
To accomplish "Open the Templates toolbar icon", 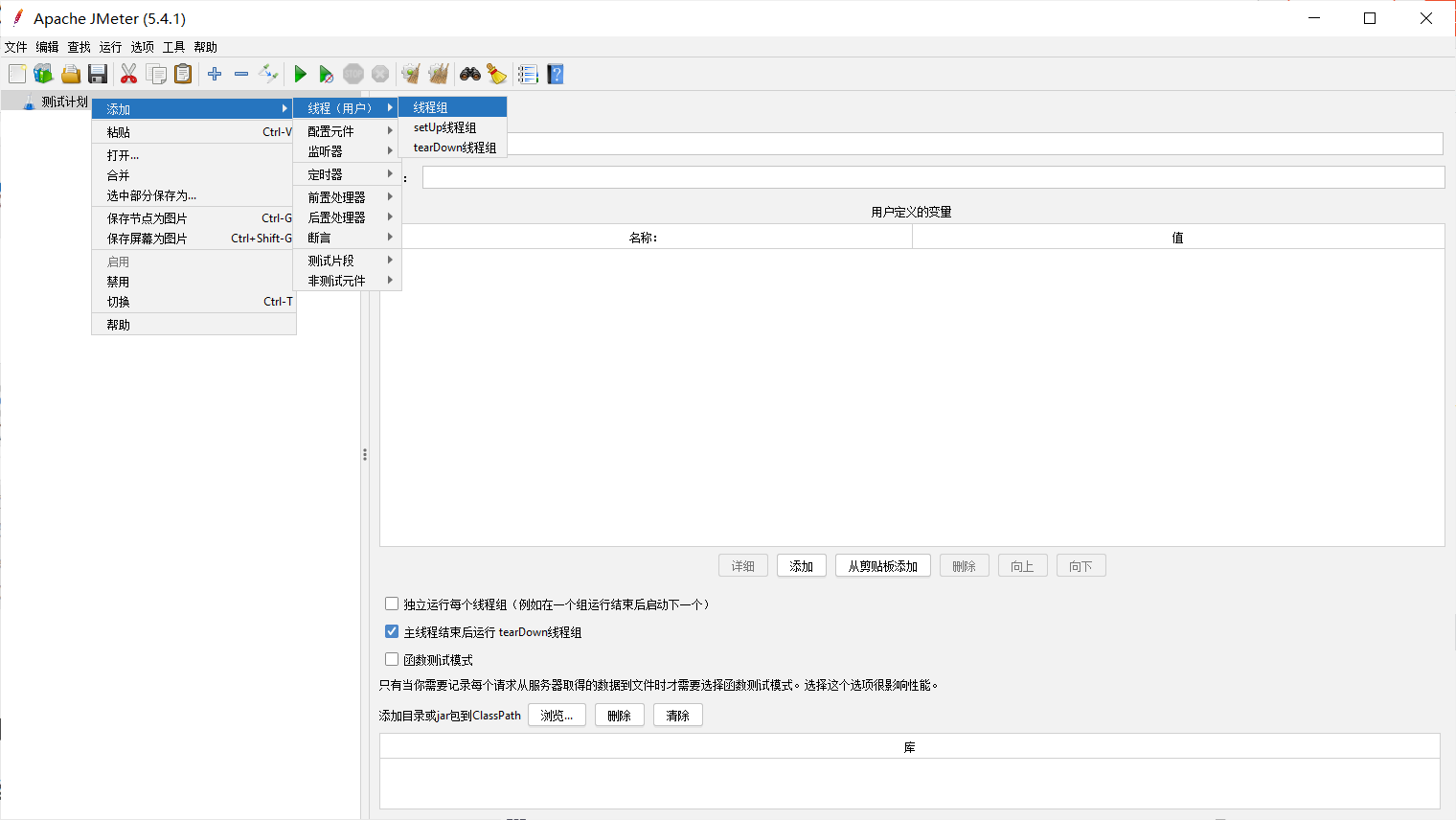I will point(43,74).
